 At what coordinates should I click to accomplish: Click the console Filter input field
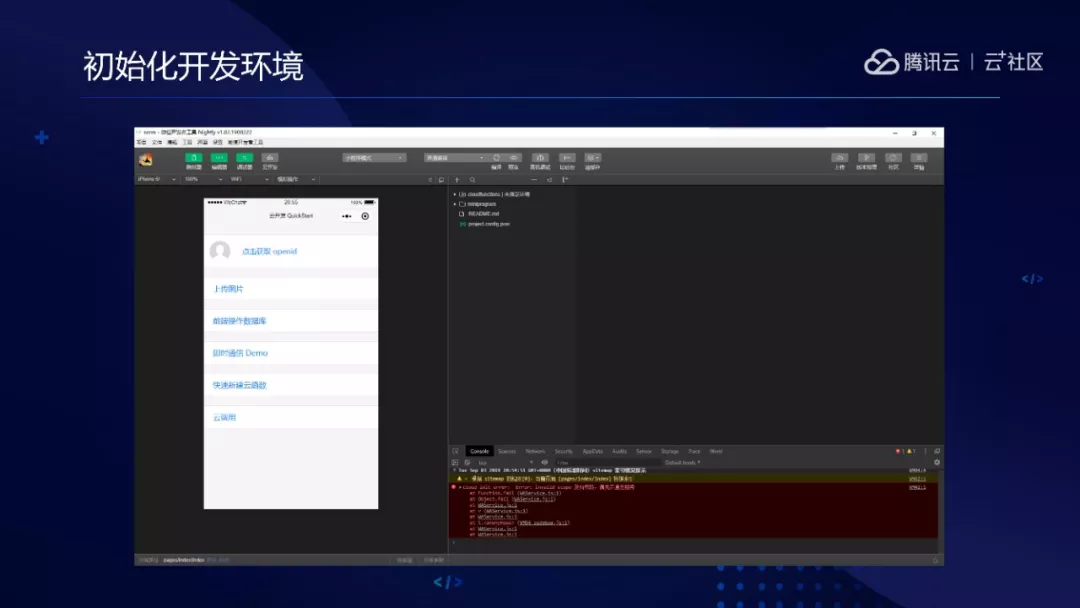click(x=608, y=463)
